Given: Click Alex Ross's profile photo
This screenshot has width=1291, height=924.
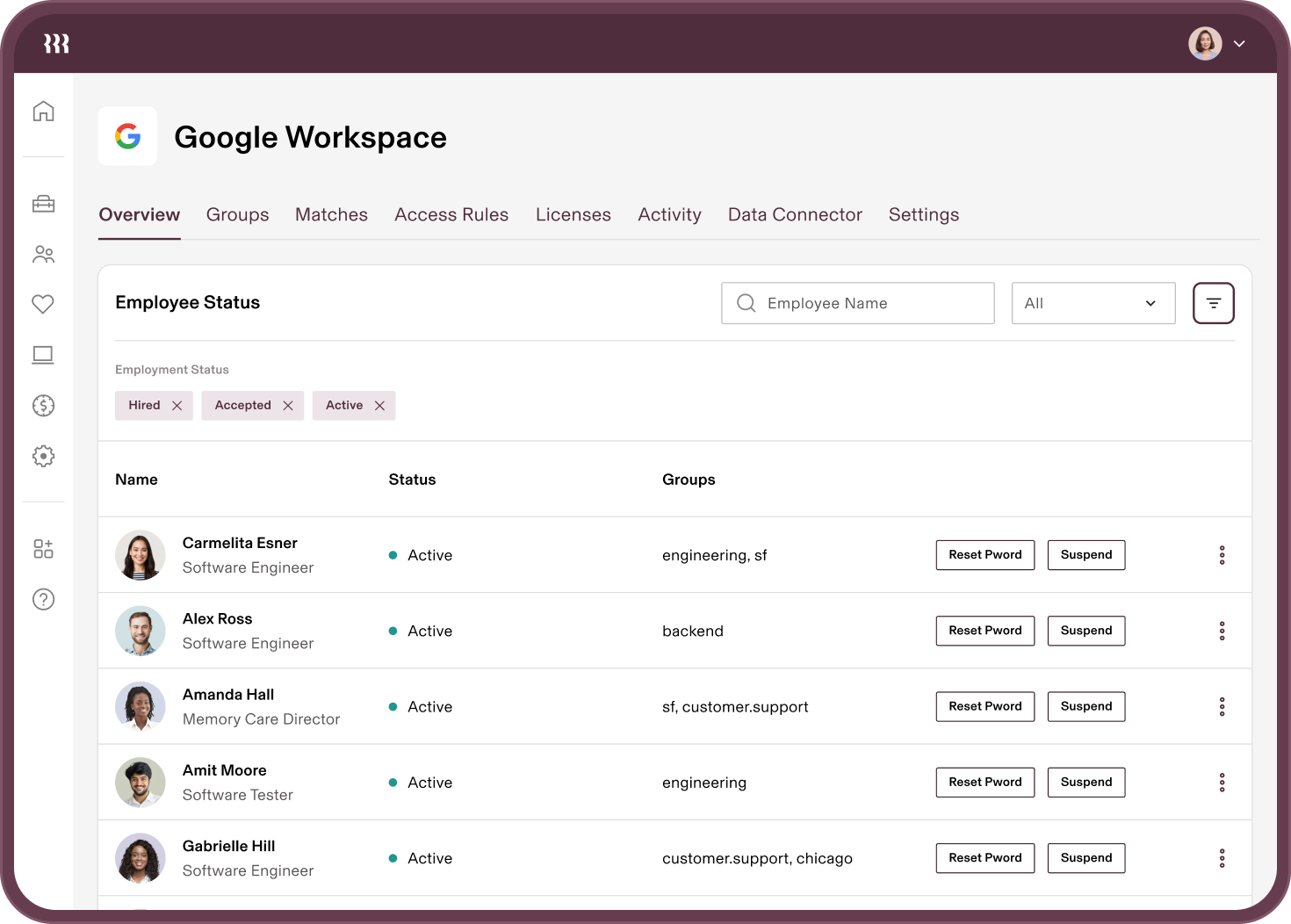Looking at the screenshot, I should (141, 631).
